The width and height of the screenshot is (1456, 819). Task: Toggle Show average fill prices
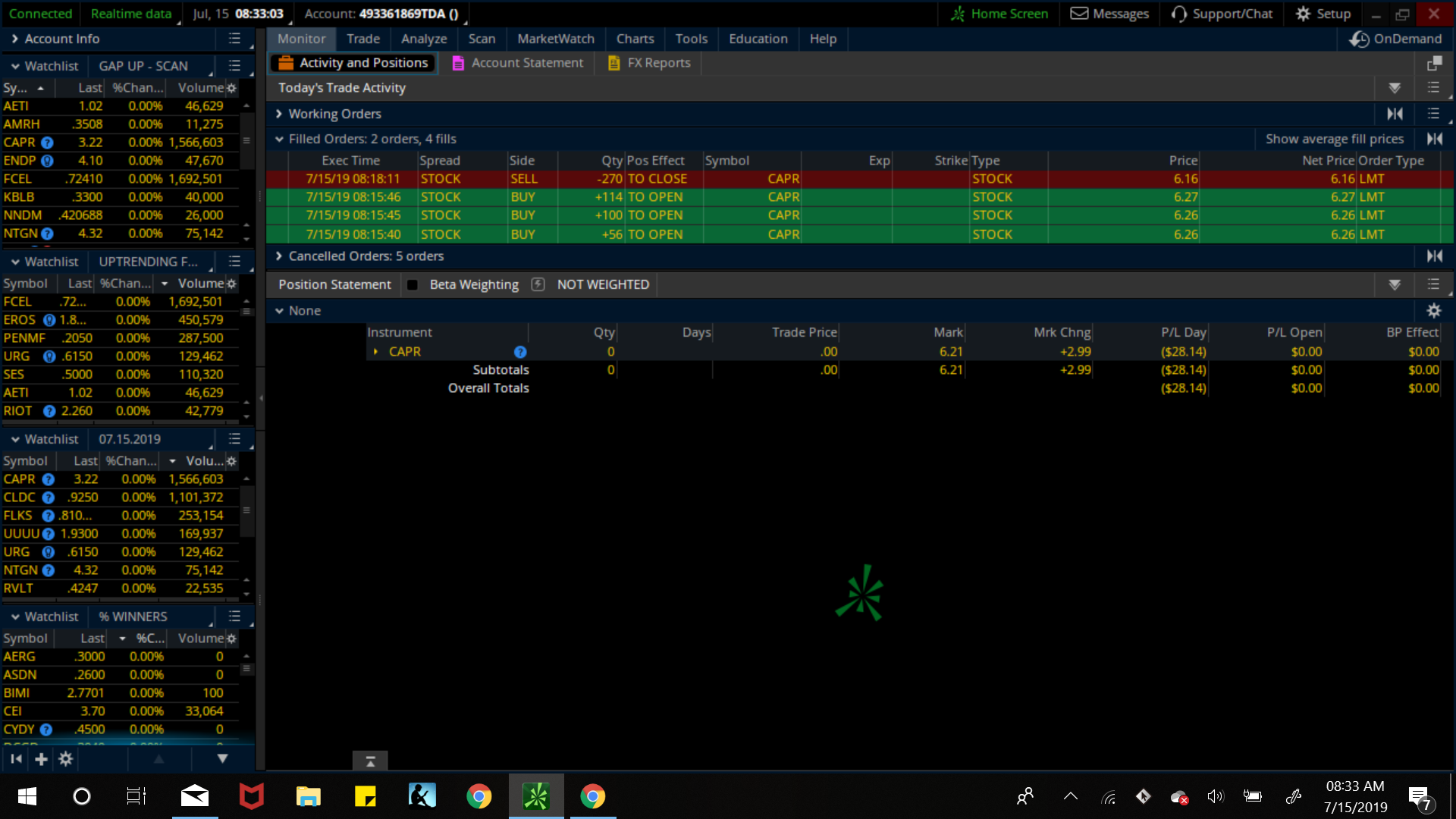(x=1334, y=139)
